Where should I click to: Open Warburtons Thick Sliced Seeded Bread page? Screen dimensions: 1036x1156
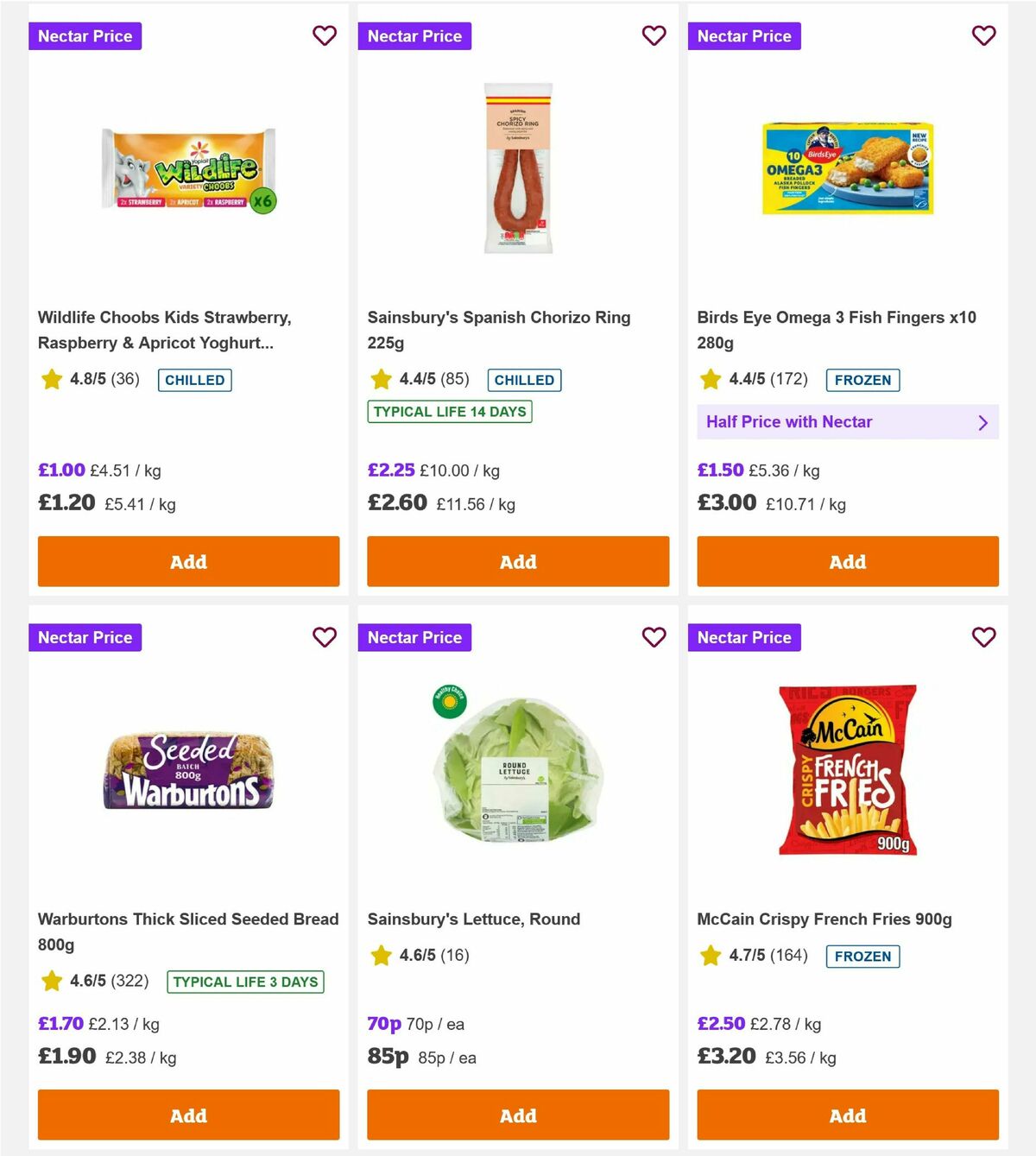click(187, 932)
